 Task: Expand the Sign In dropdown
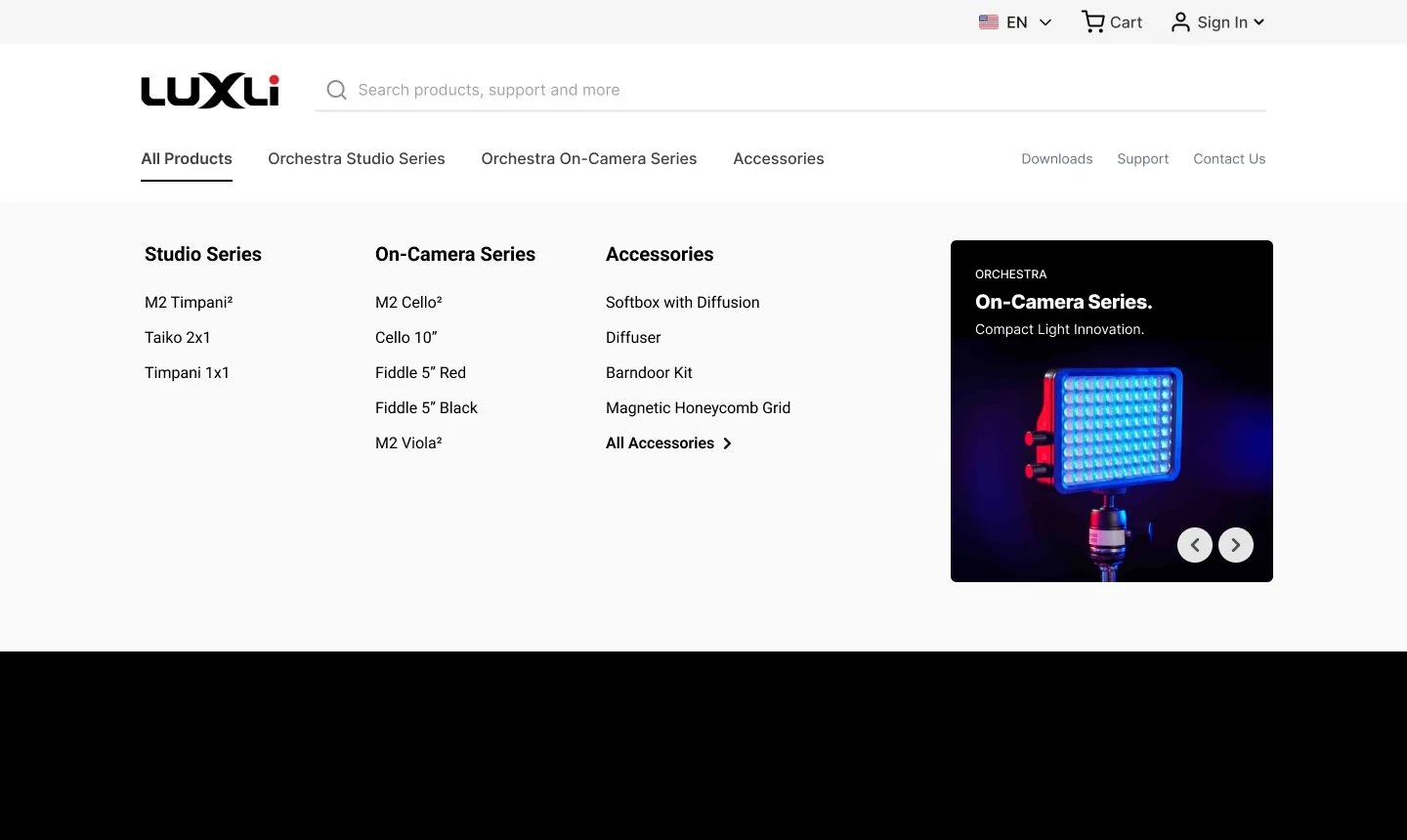(1258, 22)
